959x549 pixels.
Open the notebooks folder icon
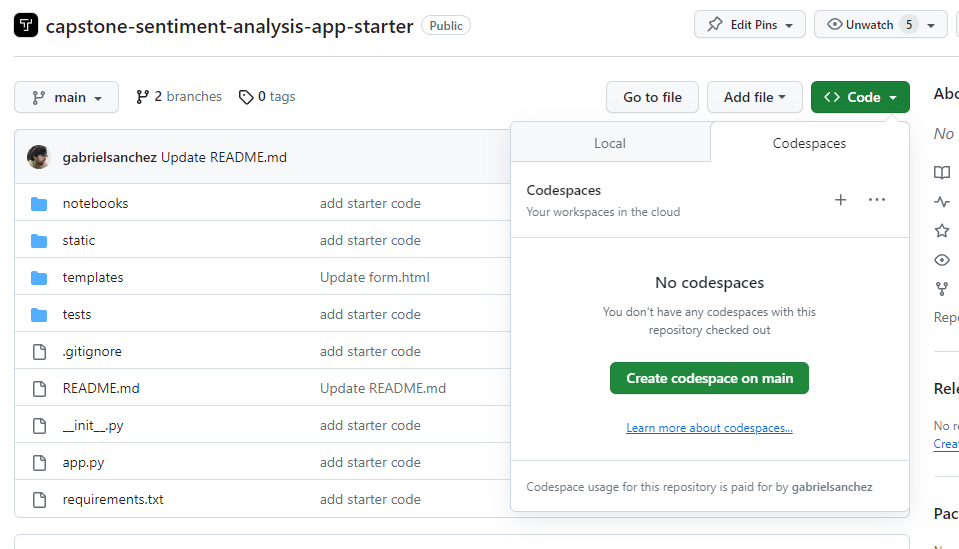tap(39, 204)
